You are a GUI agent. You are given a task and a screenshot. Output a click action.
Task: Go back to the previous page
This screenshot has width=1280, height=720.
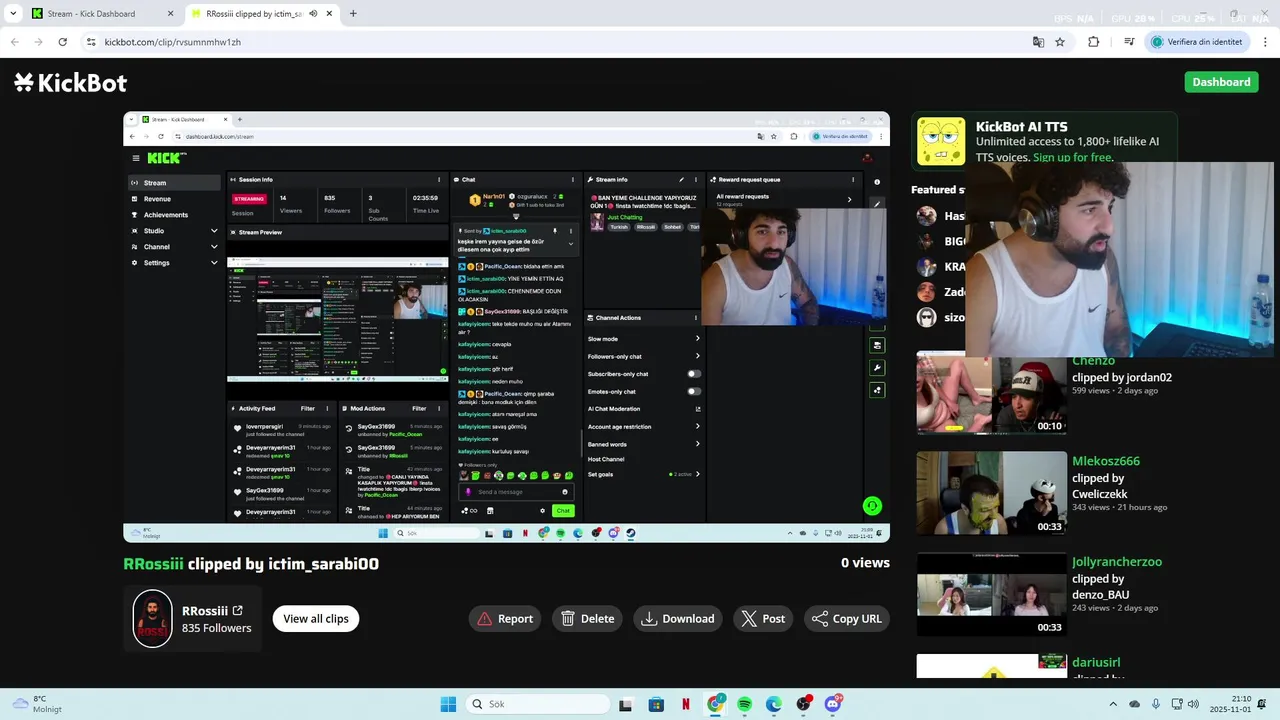click(14, 42)
